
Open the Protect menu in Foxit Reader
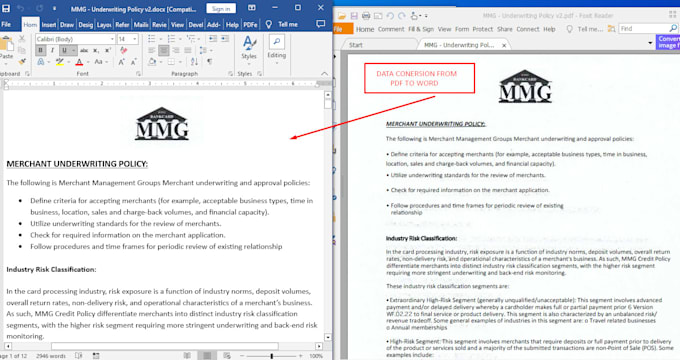(483, 29)
